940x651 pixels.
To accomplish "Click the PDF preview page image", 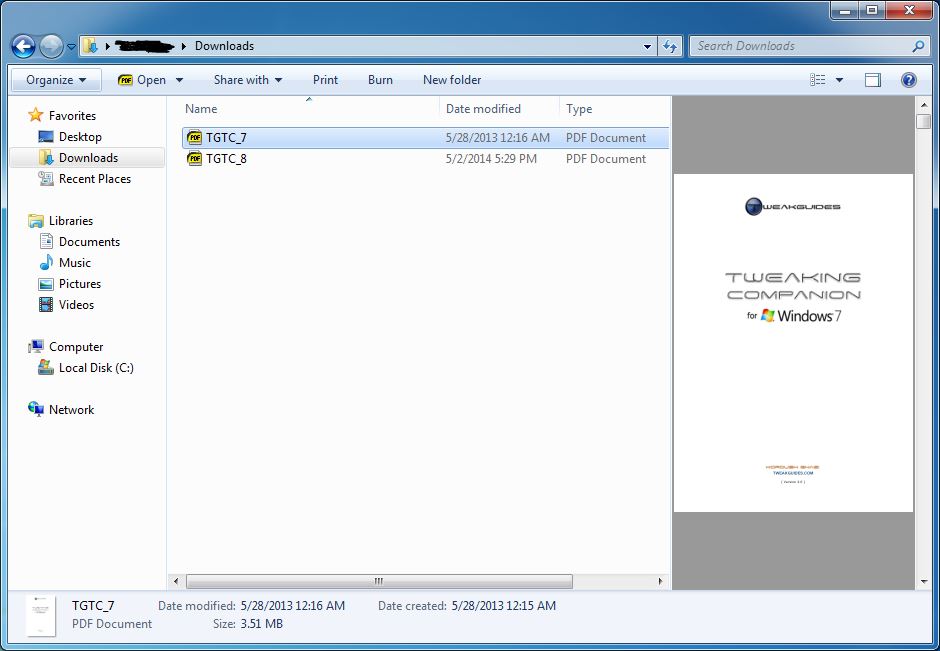I will (793, 343).
